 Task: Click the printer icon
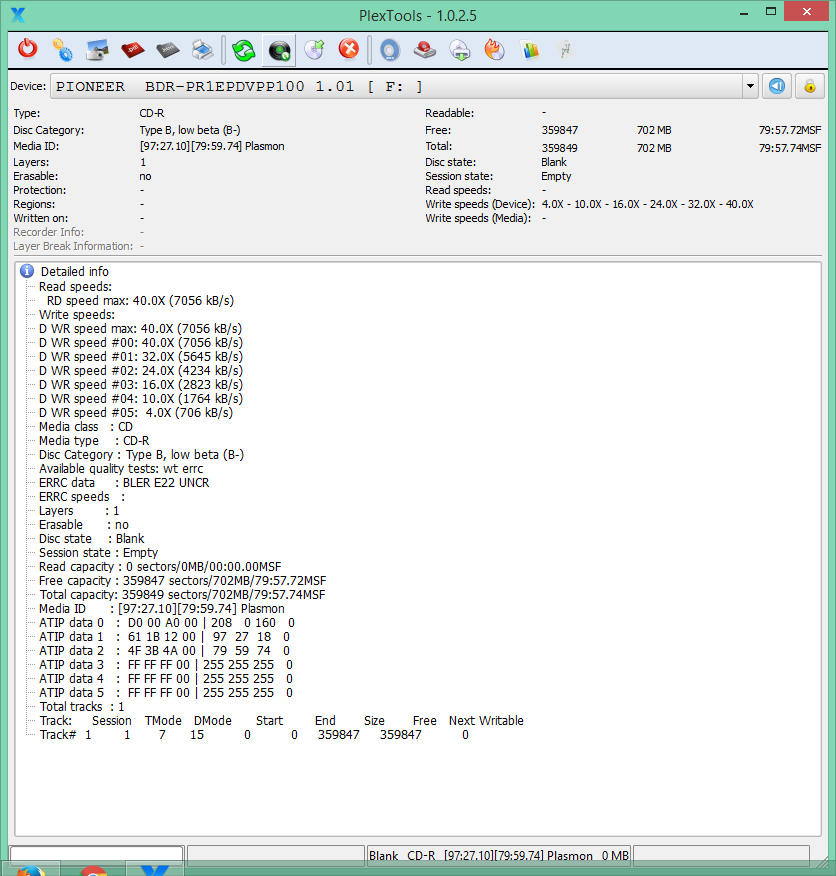pyautogui.click(x=202, y=50)
